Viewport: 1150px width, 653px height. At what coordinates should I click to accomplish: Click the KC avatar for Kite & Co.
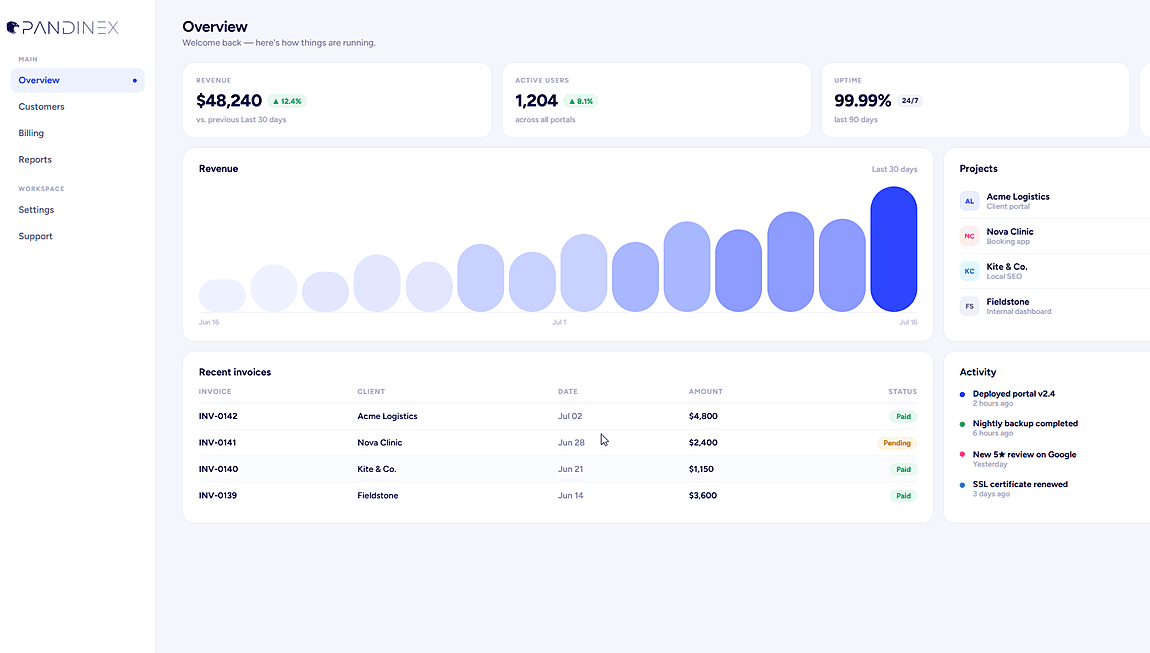point(969,271)
